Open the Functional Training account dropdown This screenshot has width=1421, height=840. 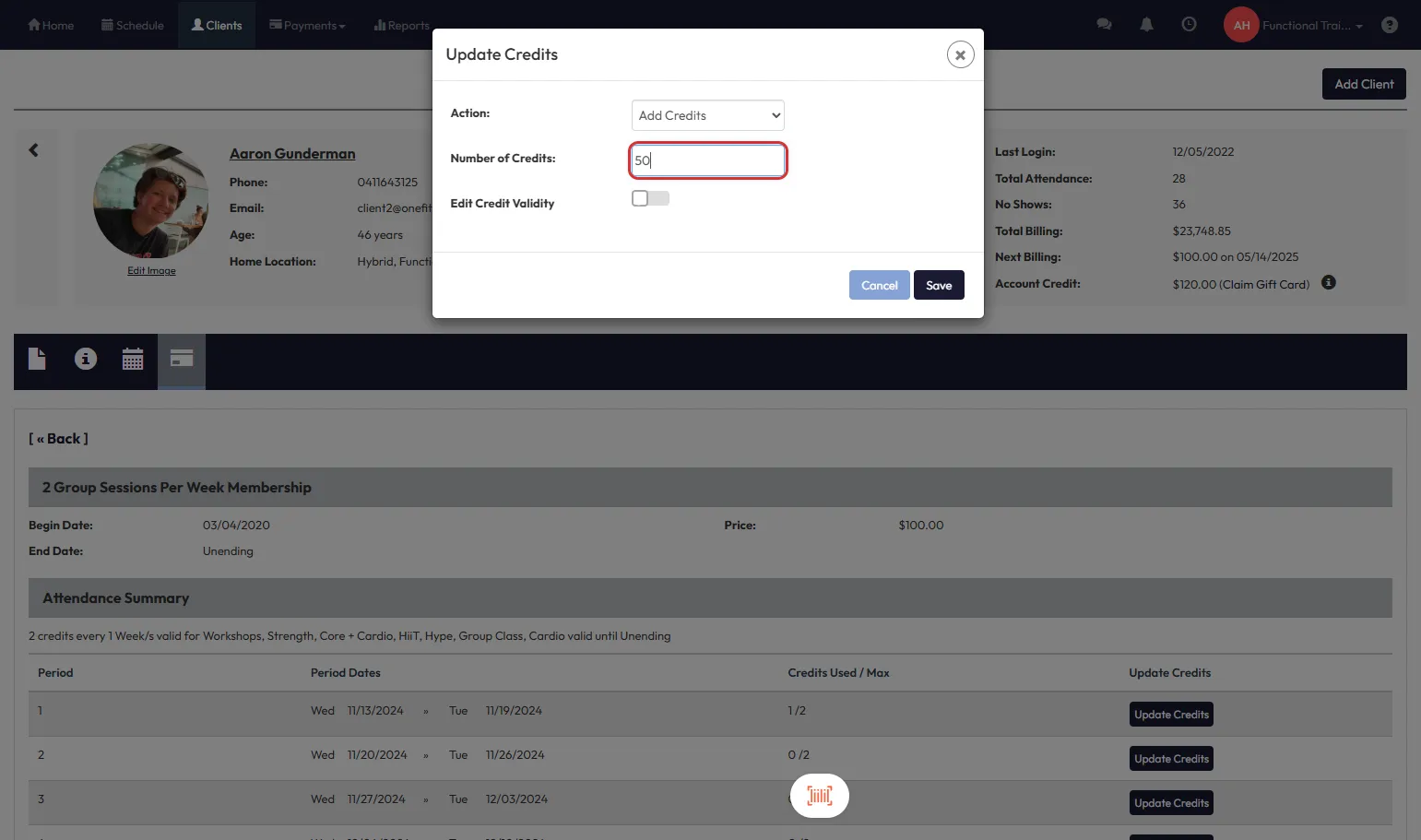point(1309,25)
